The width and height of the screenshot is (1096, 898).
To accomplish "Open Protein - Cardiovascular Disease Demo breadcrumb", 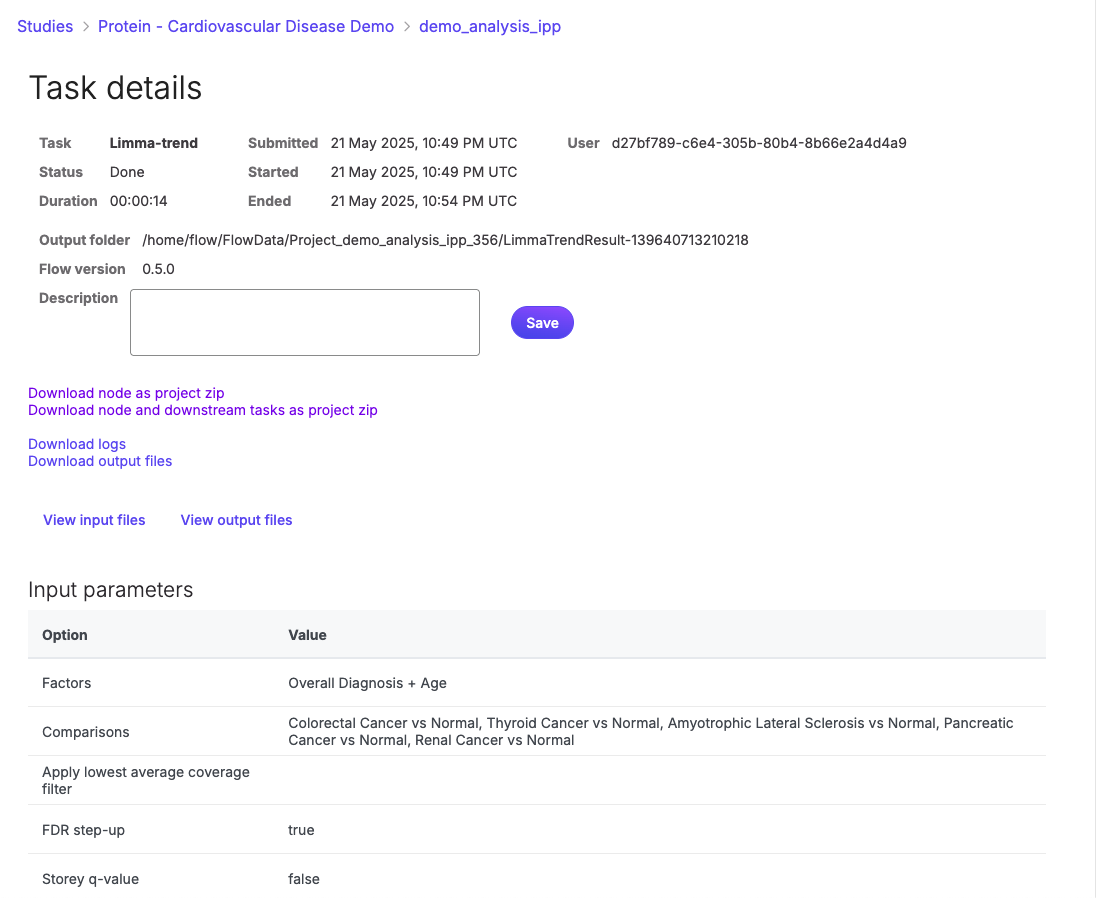I will [x=246, y=26].
